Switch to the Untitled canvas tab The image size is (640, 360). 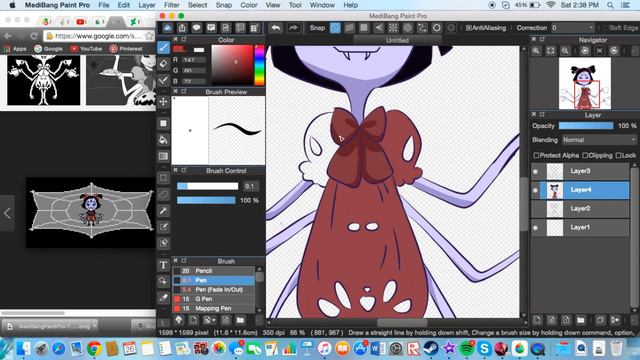click(397, 40)
